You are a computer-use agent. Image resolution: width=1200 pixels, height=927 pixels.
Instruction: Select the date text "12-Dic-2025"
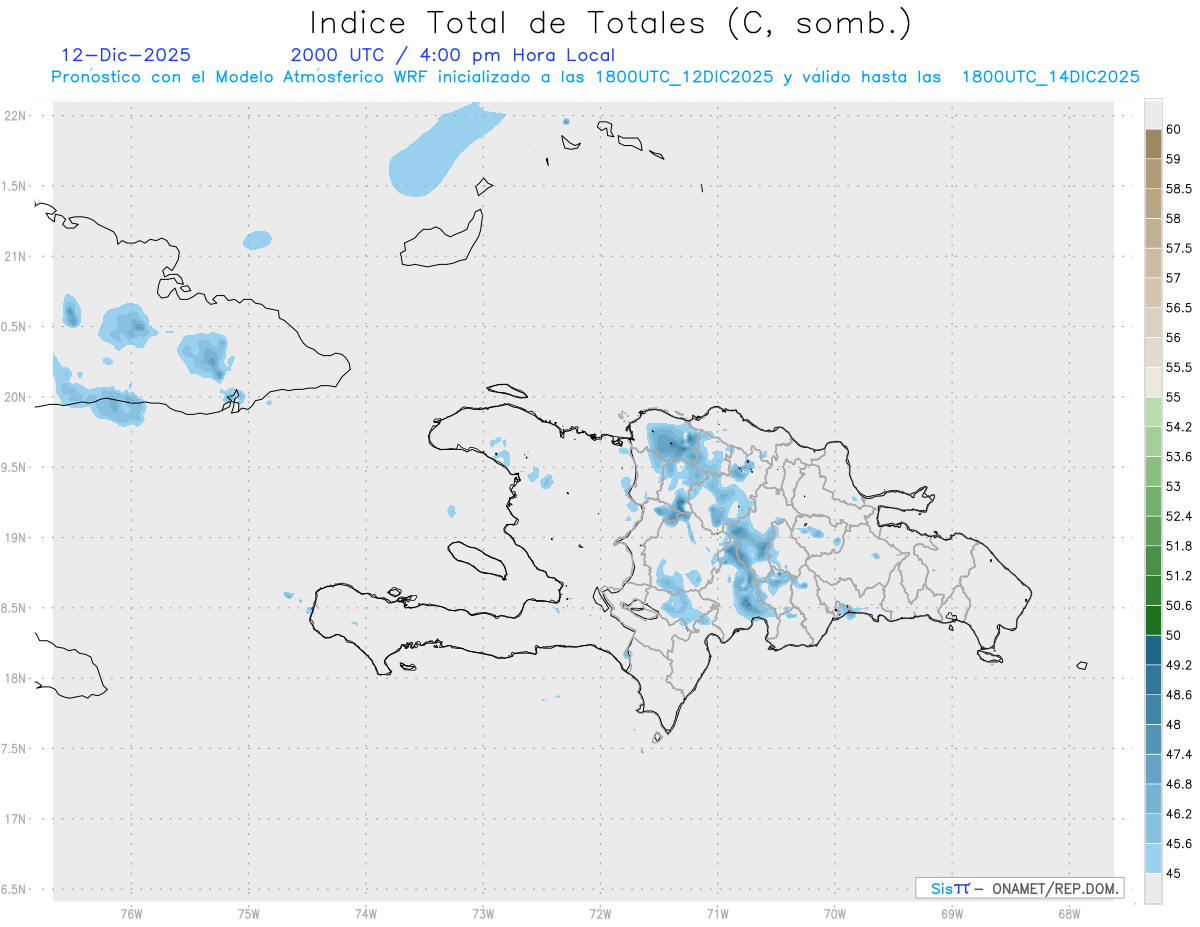pos(126,55)
